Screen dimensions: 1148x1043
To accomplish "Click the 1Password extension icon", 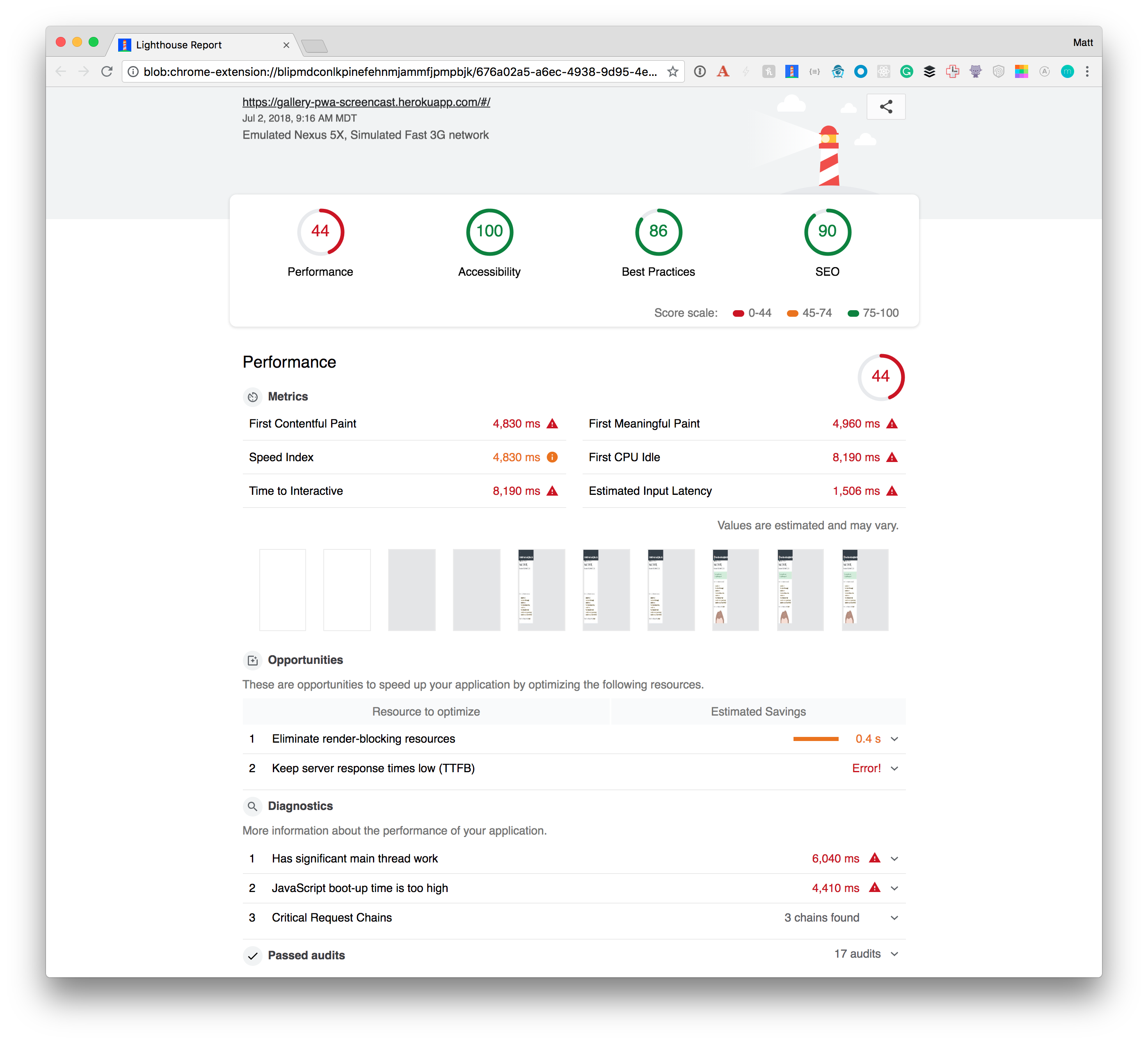I will (x=700, y=72).
